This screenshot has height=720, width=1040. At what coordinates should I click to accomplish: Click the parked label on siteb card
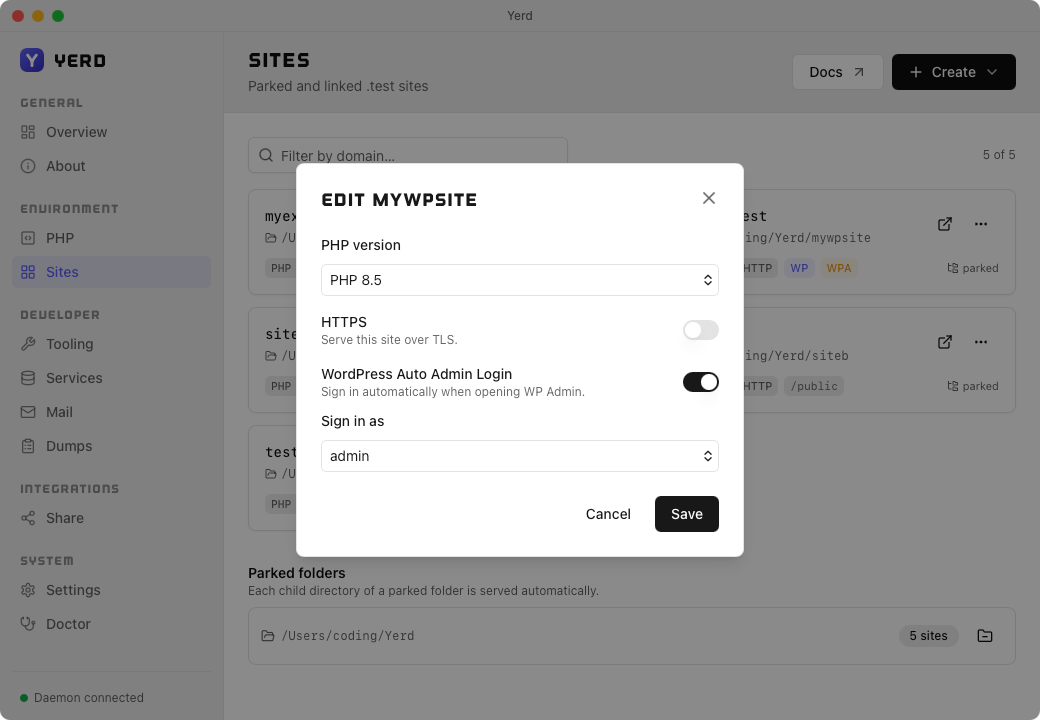(972, 386)
